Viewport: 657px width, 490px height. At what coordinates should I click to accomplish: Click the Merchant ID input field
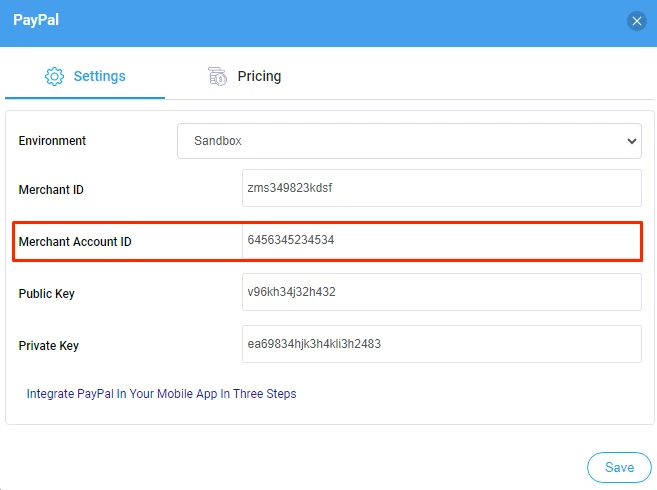click(x=442, y=188)
